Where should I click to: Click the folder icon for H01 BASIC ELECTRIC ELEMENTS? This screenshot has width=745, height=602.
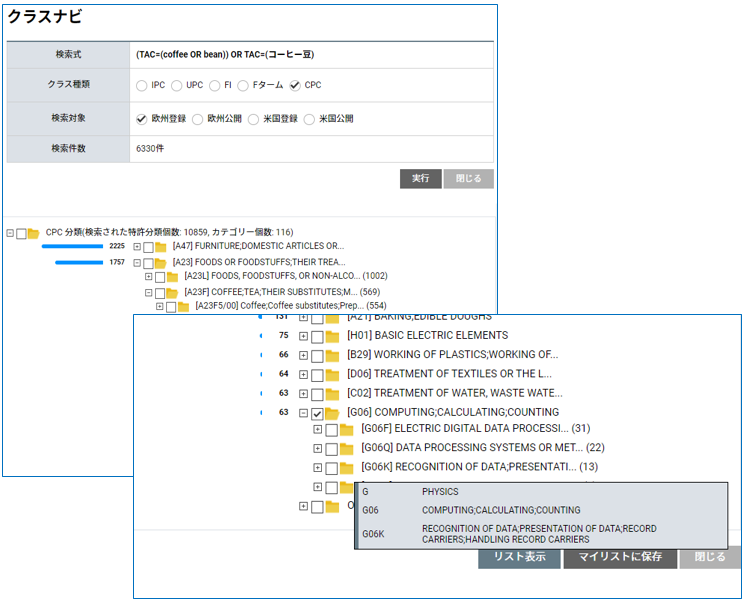[x=332, y=336]
